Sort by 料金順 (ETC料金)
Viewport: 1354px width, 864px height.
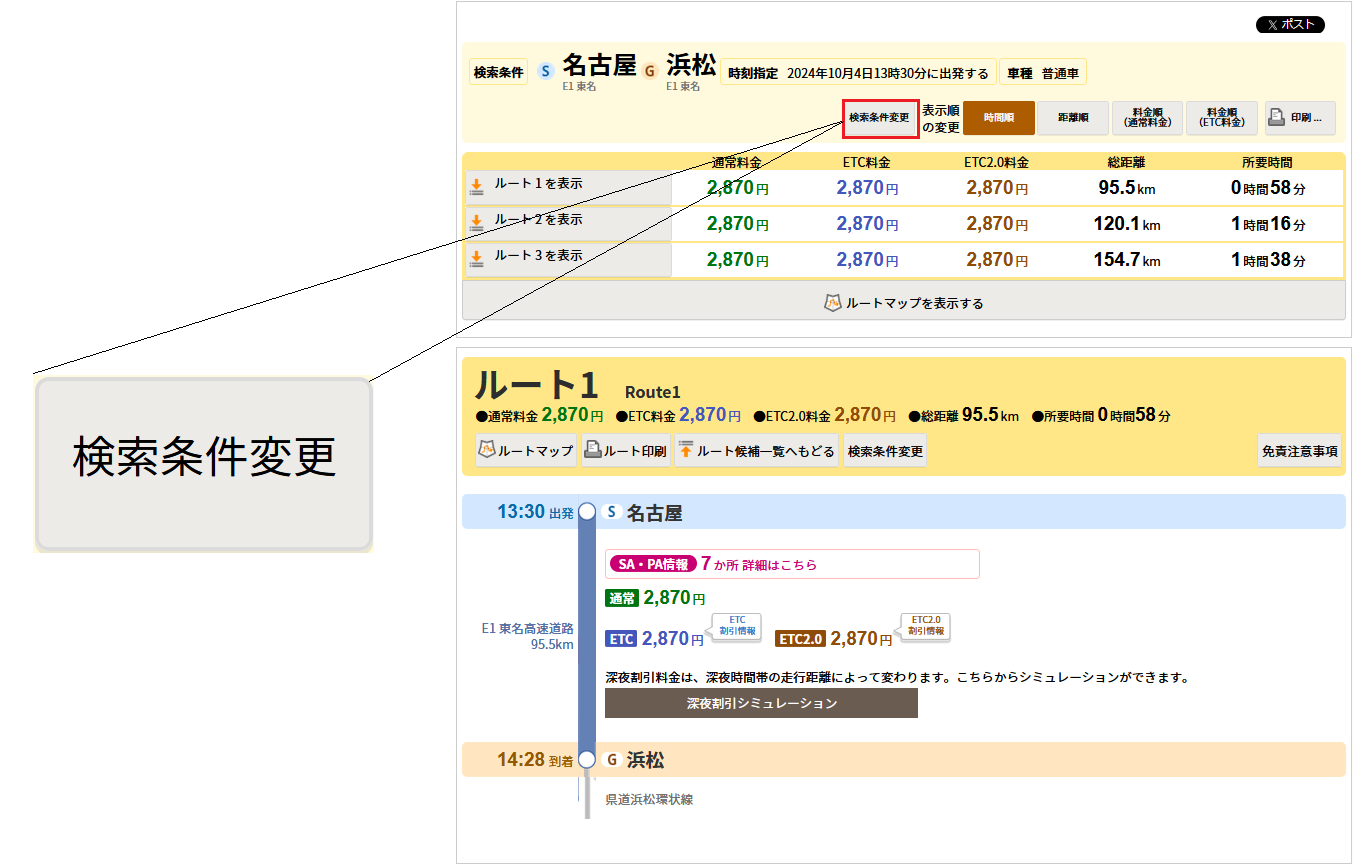[1222, 118]
